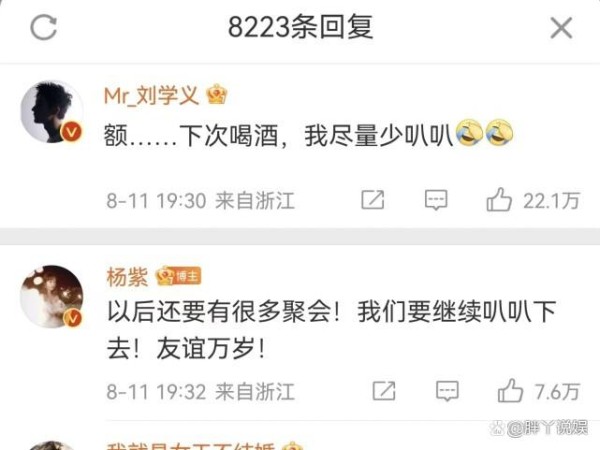This screenshot has height=450, width=600.
Task: Open Mr_刘学义's profile avatar
Action: click(x=52, y=112)
